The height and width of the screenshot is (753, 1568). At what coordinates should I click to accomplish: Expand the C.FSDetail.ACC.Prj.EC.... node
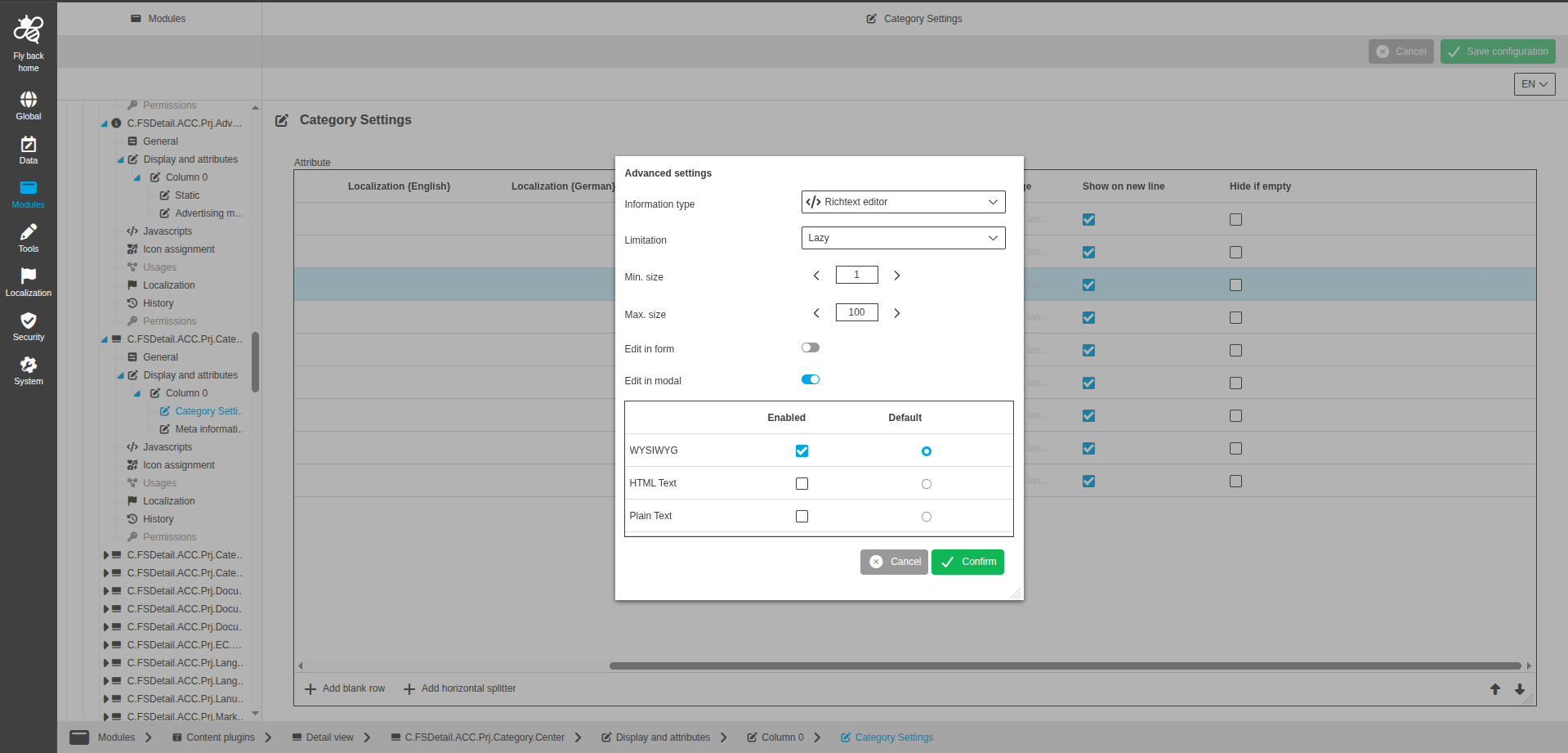tap(105, 645)
